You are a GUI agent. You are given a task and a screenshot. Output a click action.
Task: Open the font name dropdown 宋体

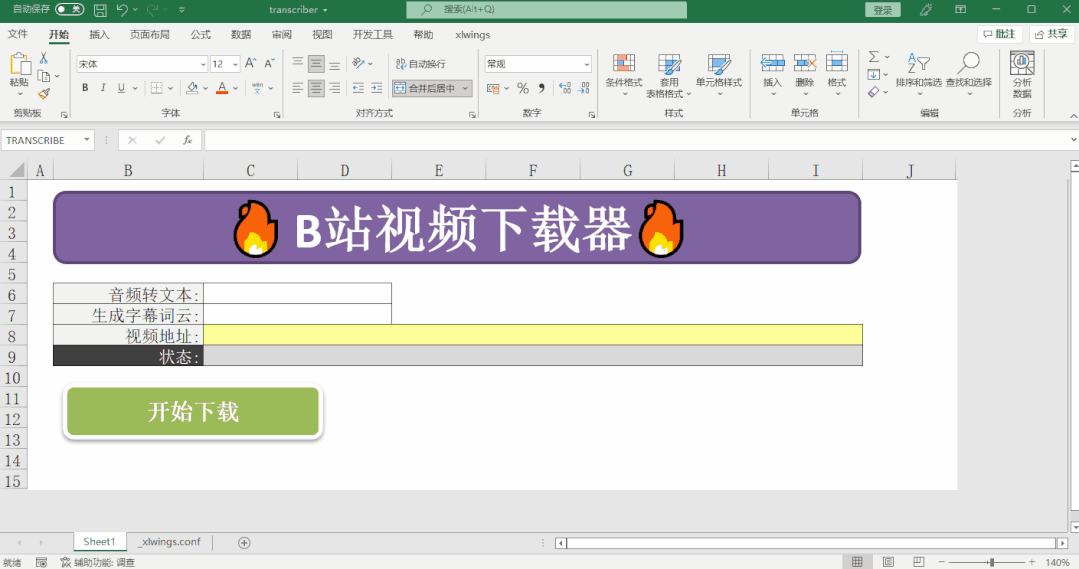(203, 64)
